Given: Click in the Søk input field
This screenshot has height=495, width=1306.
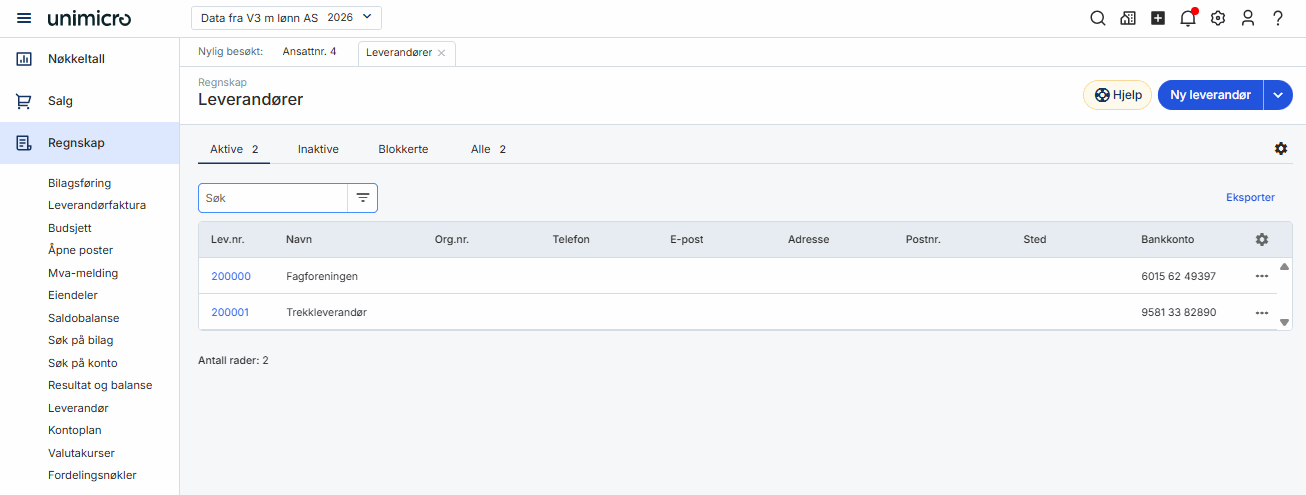Looking at the screenshot, I should pos(272,198).
